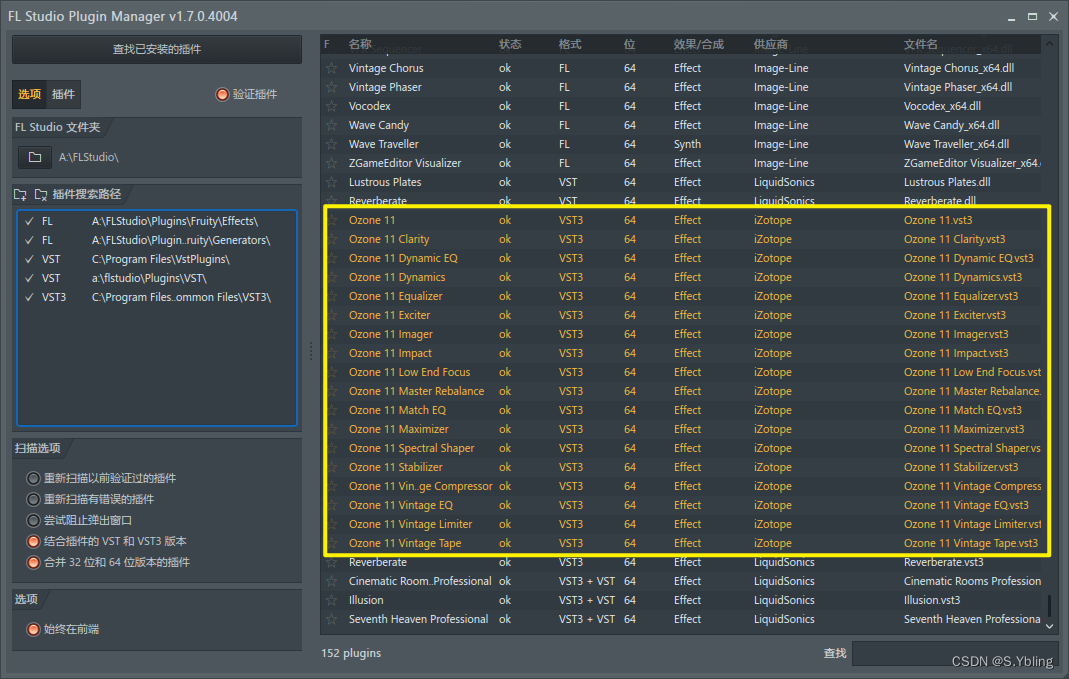Screen dimensions: 1069x679
Task: Minimize the Plugin Manager window
Action: [1011, 17]
